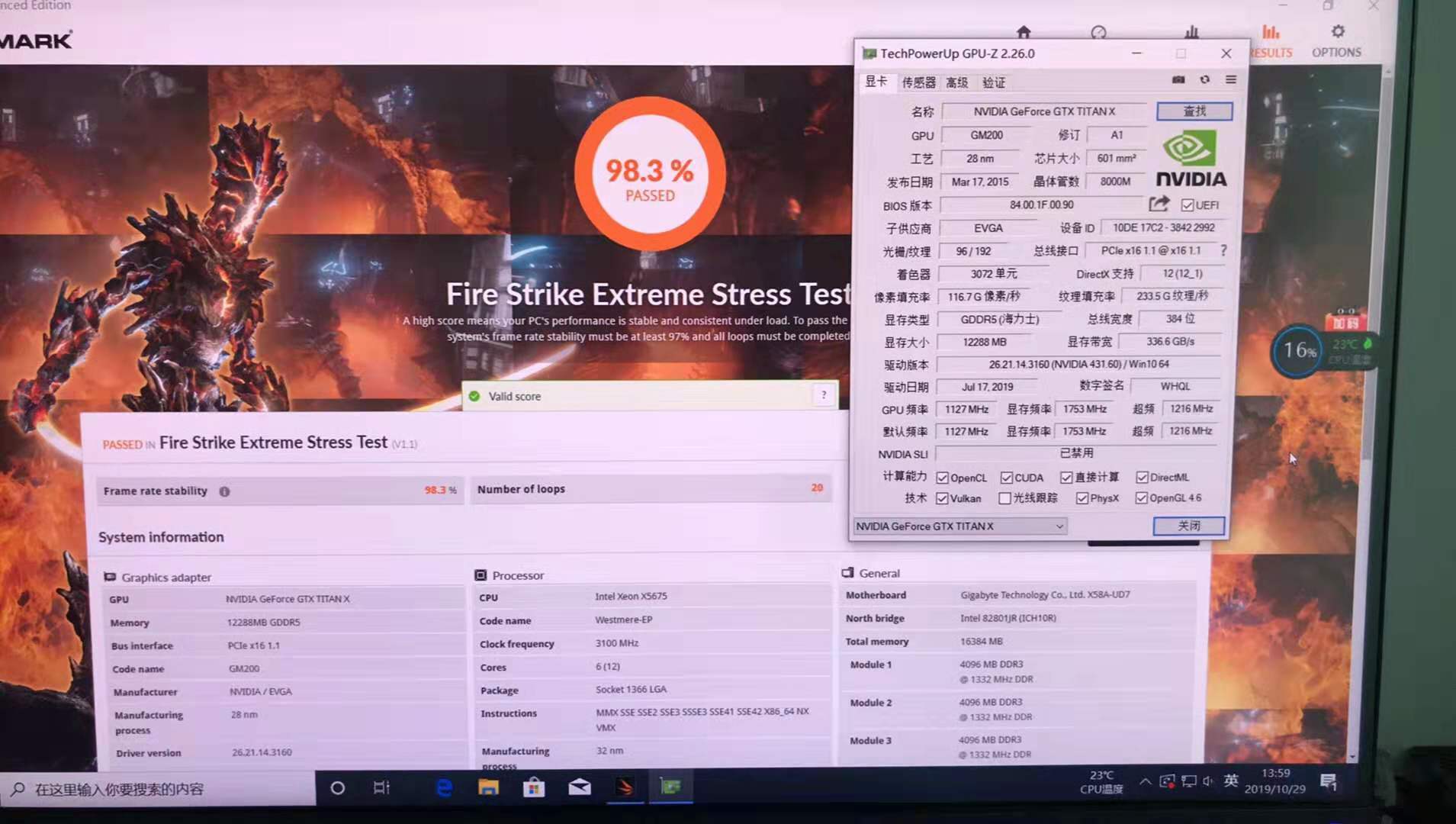Open the 3DMark Benchmarks gauge icon

pos(1098,32)
